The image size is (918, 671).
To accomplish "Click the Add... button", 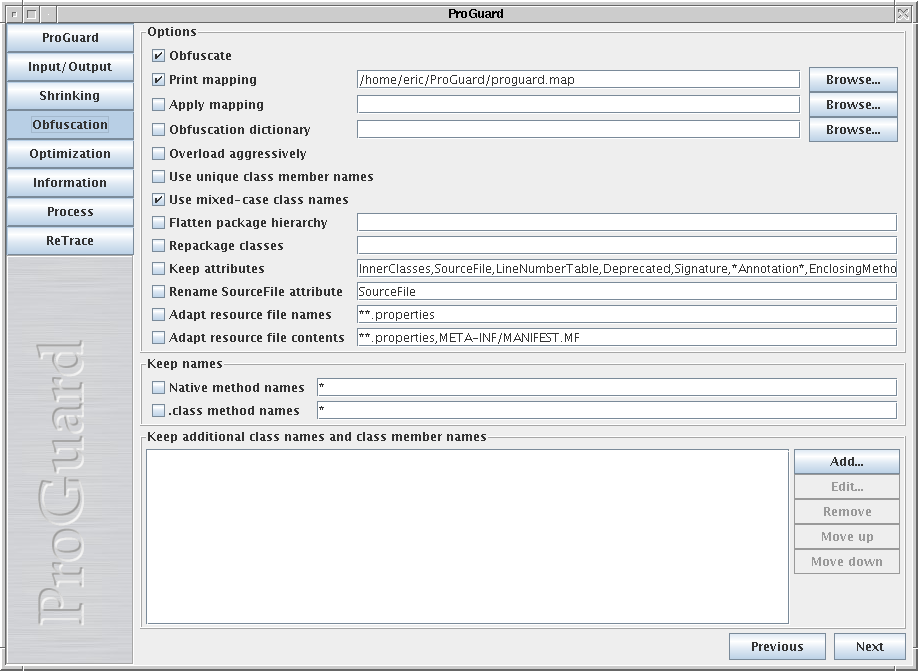I will (846, 462).
